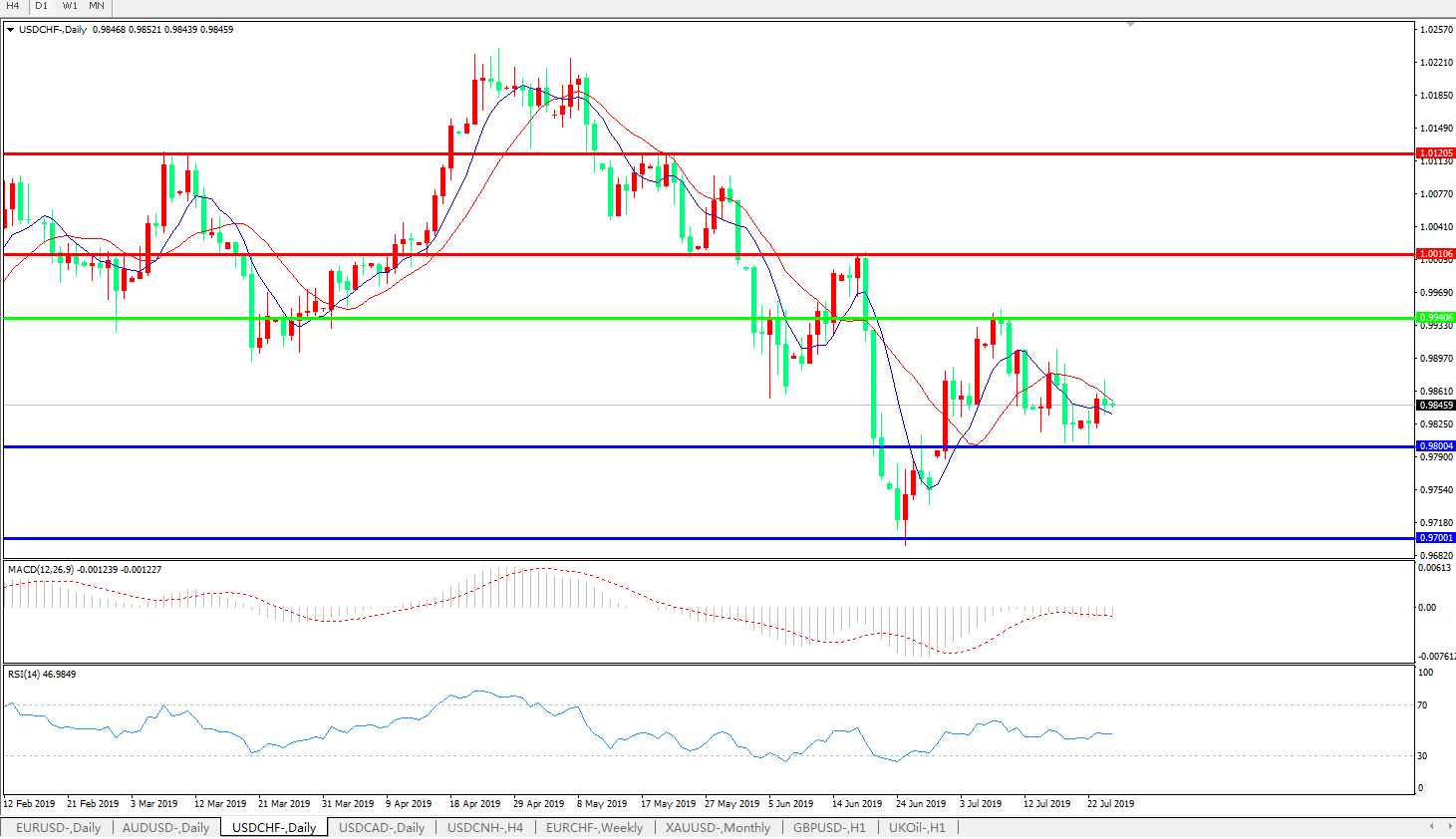This screenshot has height=839, width=1456.
Task: Open the USDCHF one-click trading dropdown arrow
Action: pyautogui.click(x=11, y=30)
